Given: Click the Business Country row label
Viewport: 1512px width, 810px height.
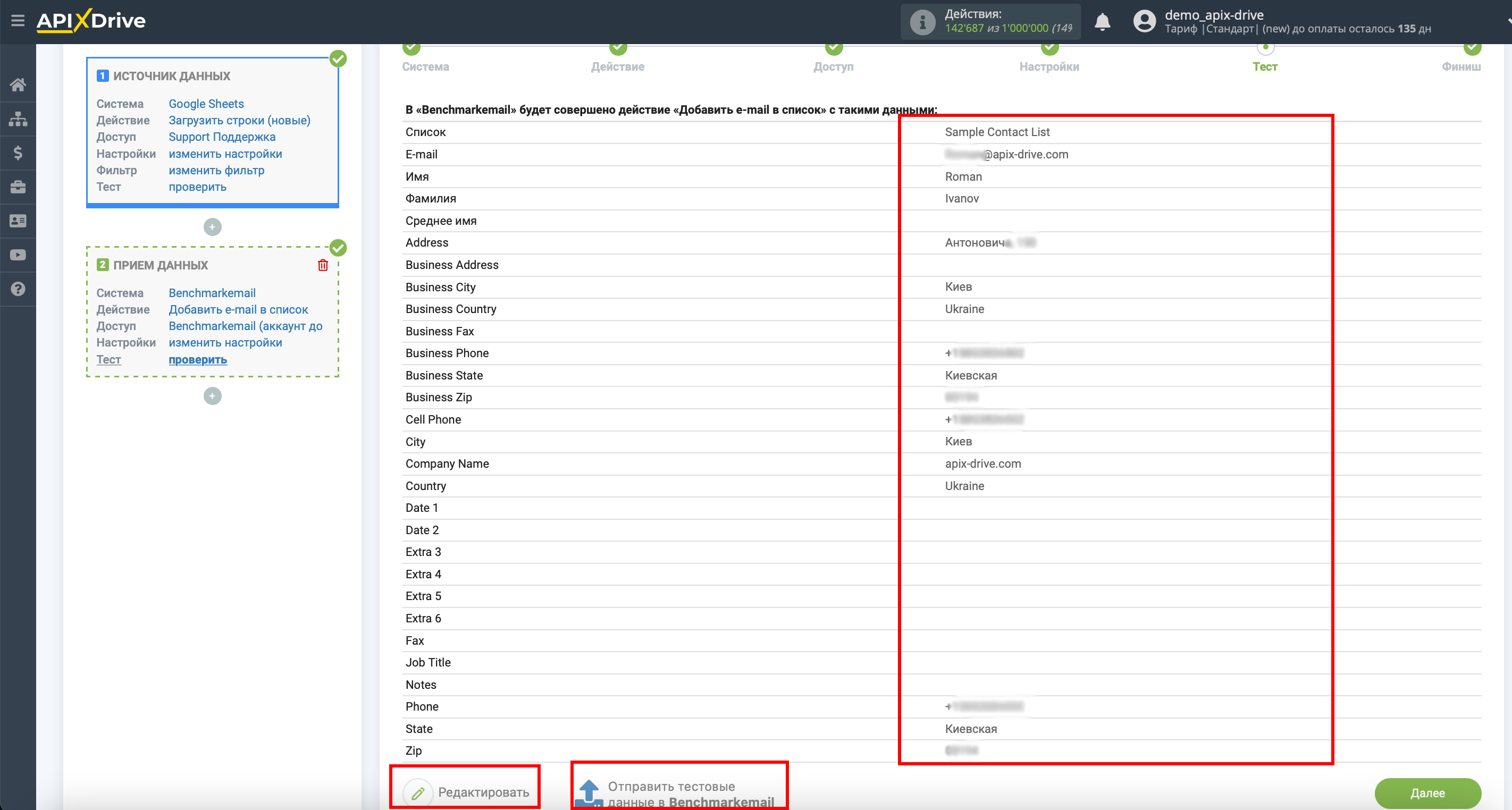Looking at the screenshot, I should (x=451, y=309).
